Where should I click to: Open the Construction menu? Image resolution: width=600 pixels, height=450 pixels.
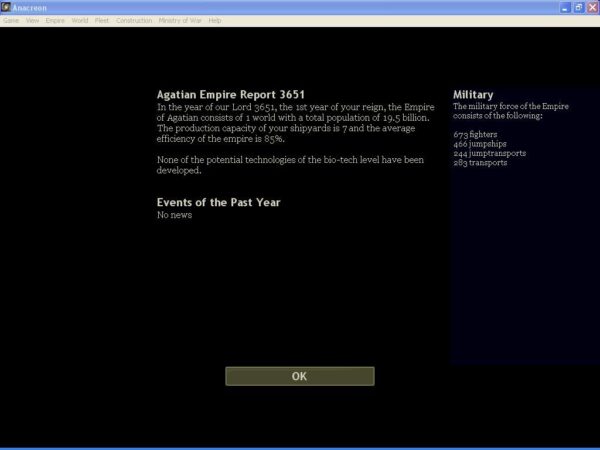pos(134,20)
